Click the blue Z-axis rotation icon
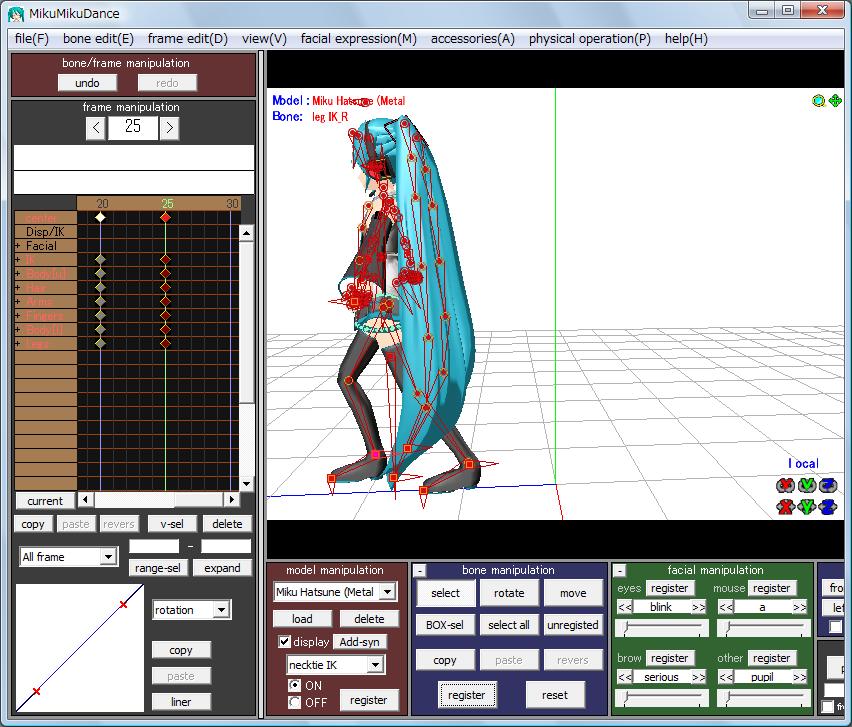852x727 pixels. [x=828, y=485]
